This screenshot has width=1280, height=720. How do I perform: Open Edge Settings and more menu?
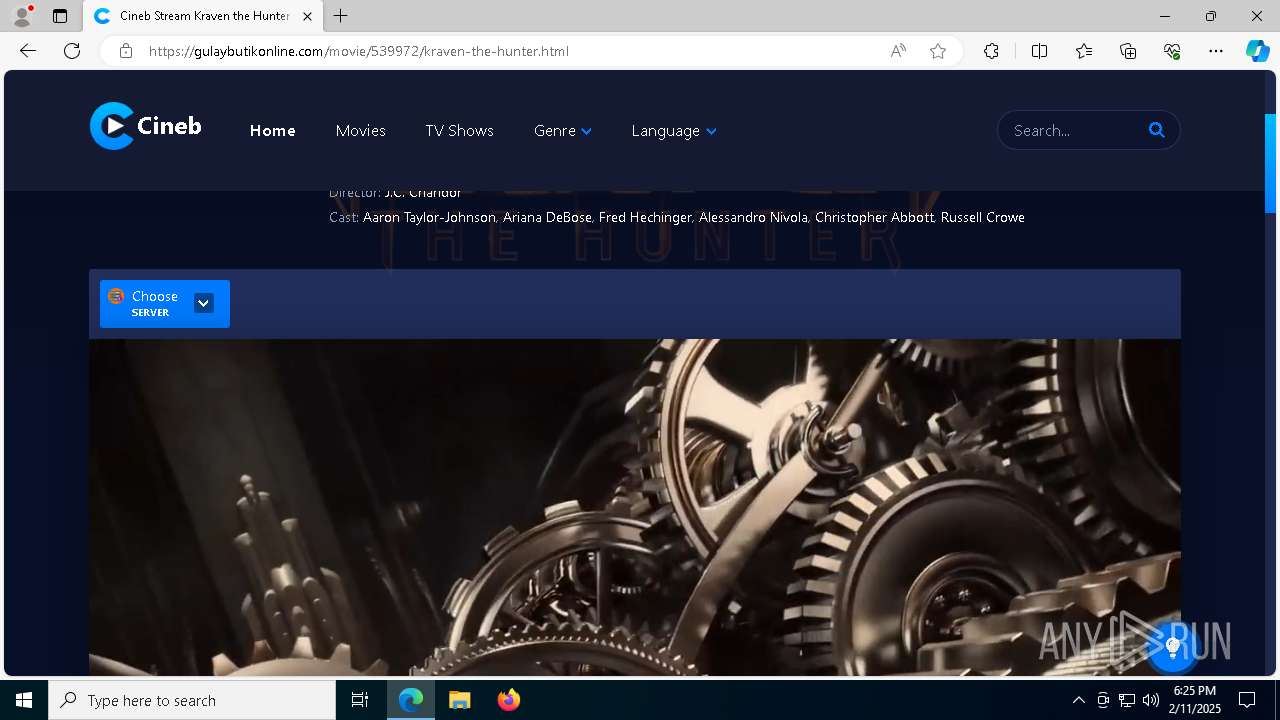(1216, 51)
